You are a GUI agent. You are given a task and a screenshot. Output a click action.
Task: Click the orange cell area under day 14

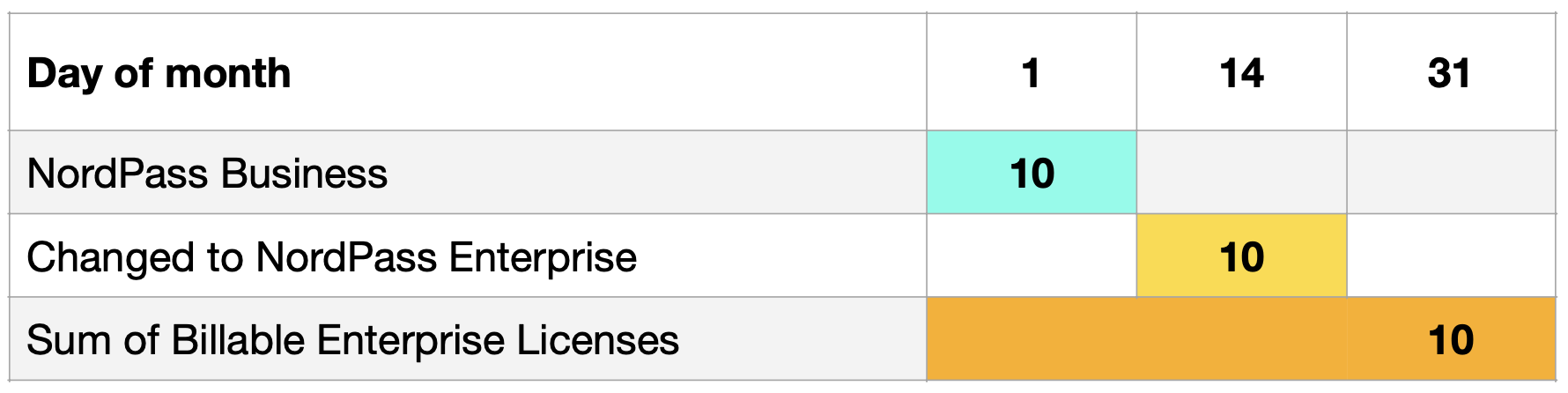pos(1242,339)
